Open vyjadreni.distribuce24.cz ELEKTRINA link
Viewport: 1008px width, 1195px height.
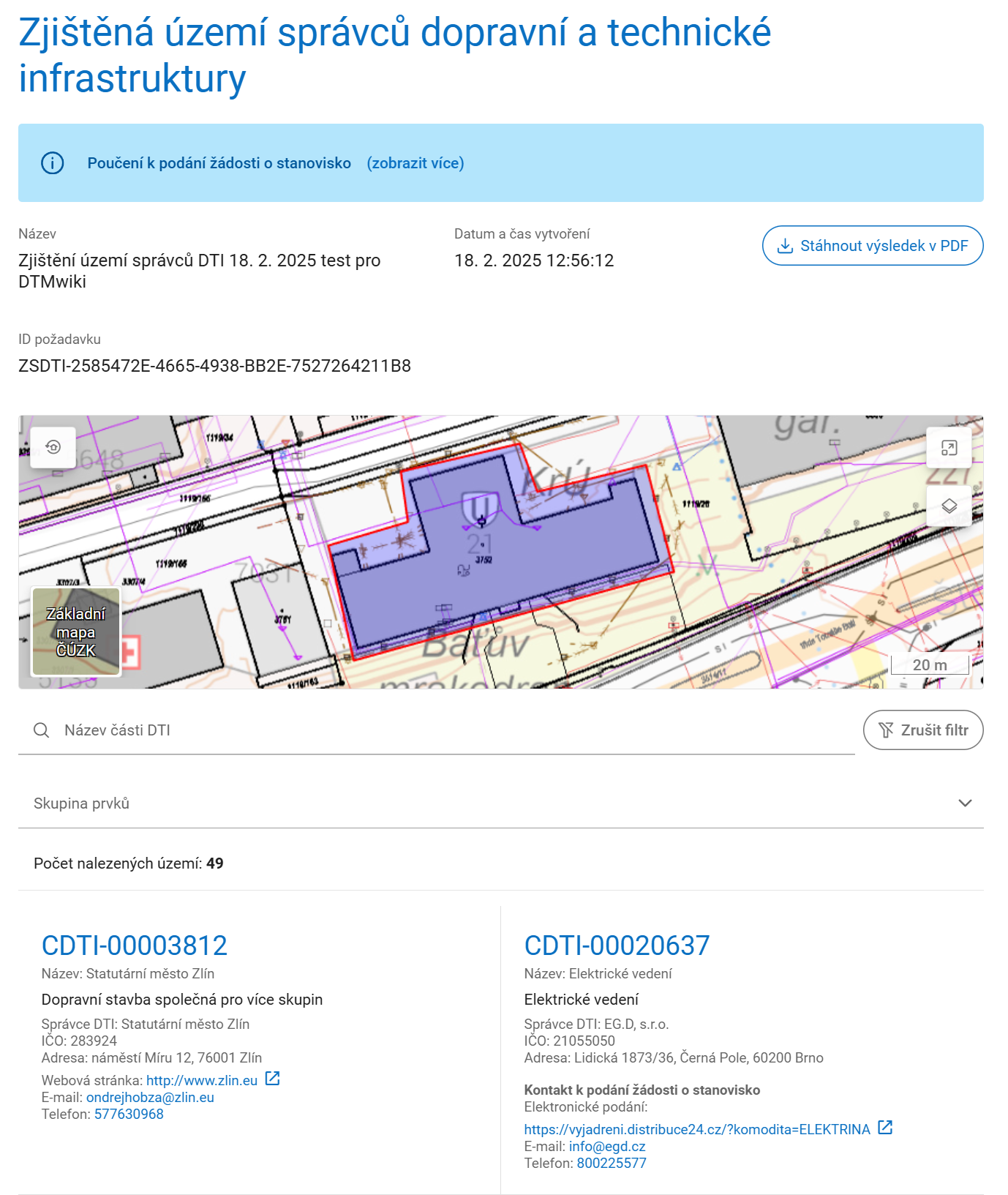697,1130
